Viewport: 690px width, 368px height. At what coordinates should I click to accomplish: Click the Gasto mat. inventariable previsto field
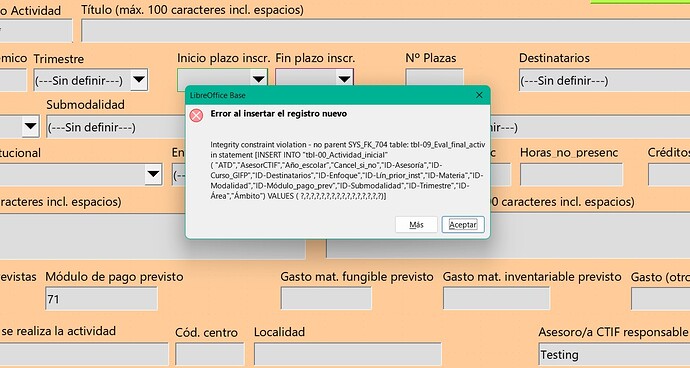click(496, 298)
